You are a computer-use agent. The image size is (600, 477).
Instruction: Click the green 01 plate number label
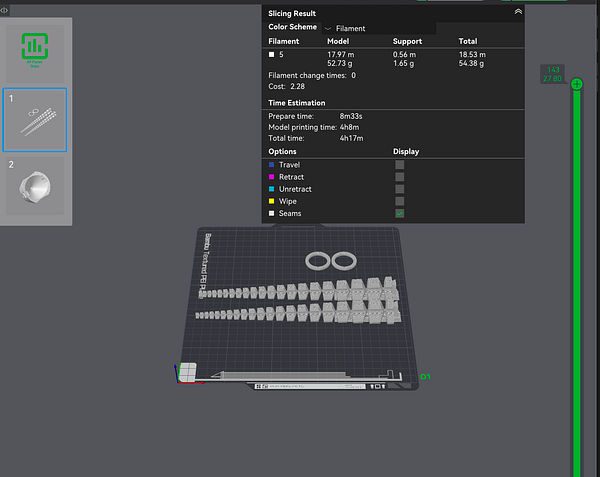[x=426, y=377]
